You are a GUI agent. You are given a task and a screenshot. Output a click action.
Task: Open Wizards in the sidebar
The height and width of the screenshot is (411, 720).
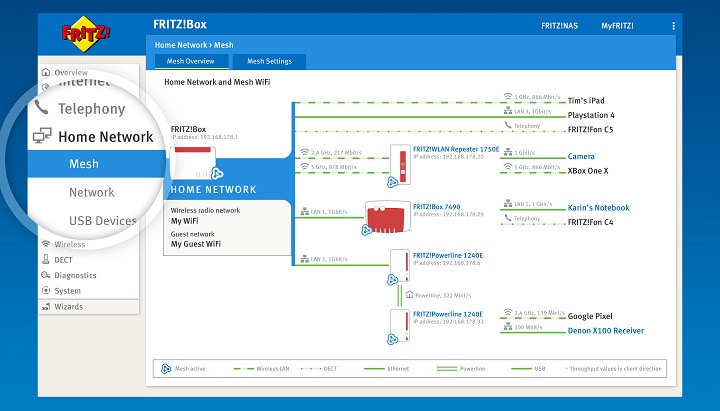click(69, 307)
